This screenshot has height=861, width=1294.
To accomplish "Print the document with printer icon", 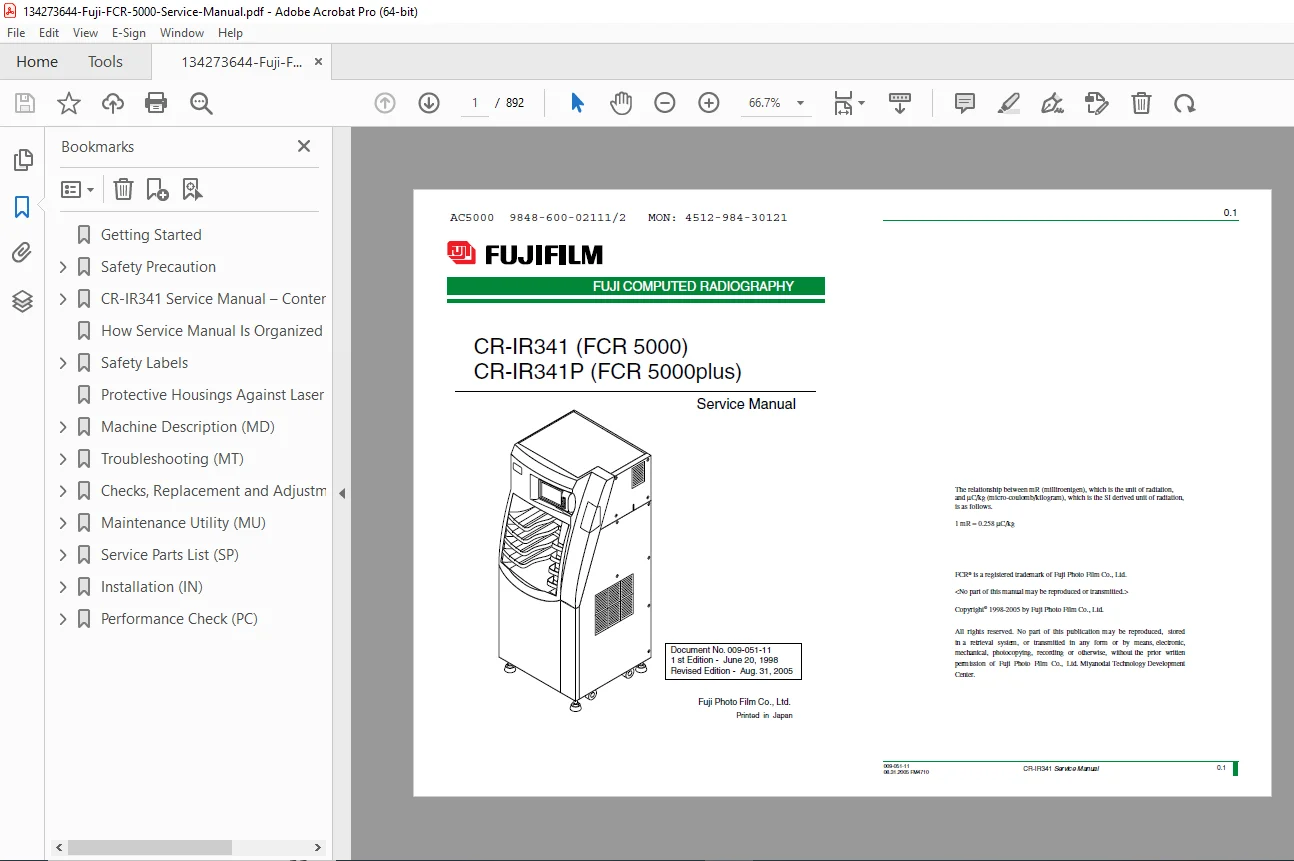I will point(156,103).
